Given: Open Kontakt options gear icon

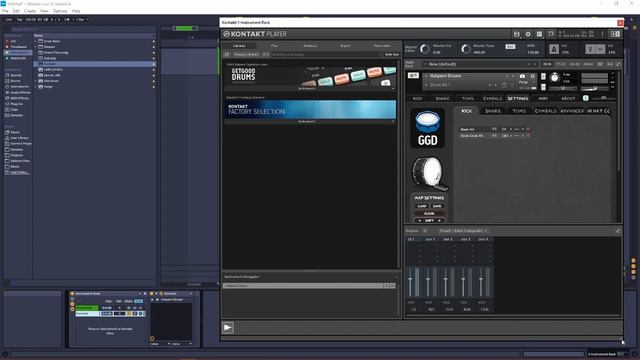Looking at the screenshot, I should point(528,34).
